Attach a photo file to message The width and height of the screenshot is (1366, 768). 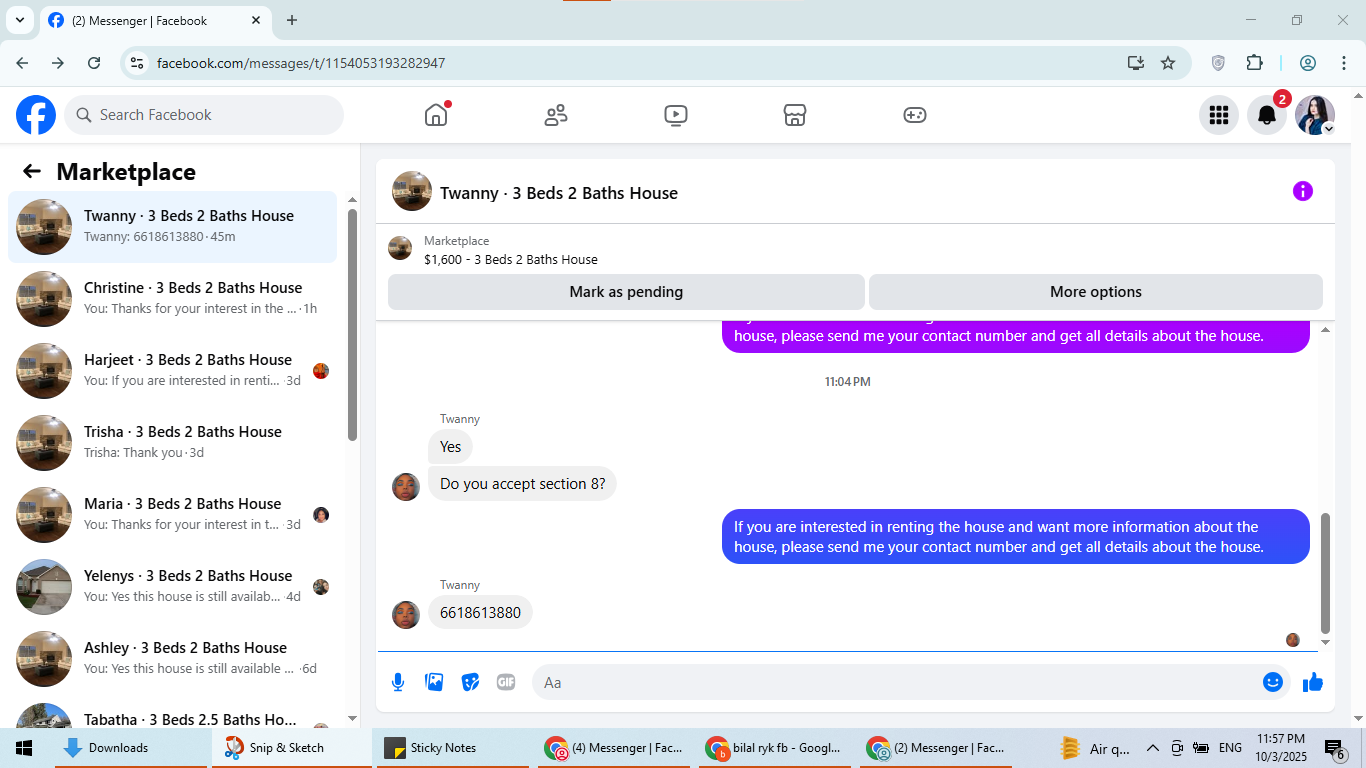click(434, 682)
